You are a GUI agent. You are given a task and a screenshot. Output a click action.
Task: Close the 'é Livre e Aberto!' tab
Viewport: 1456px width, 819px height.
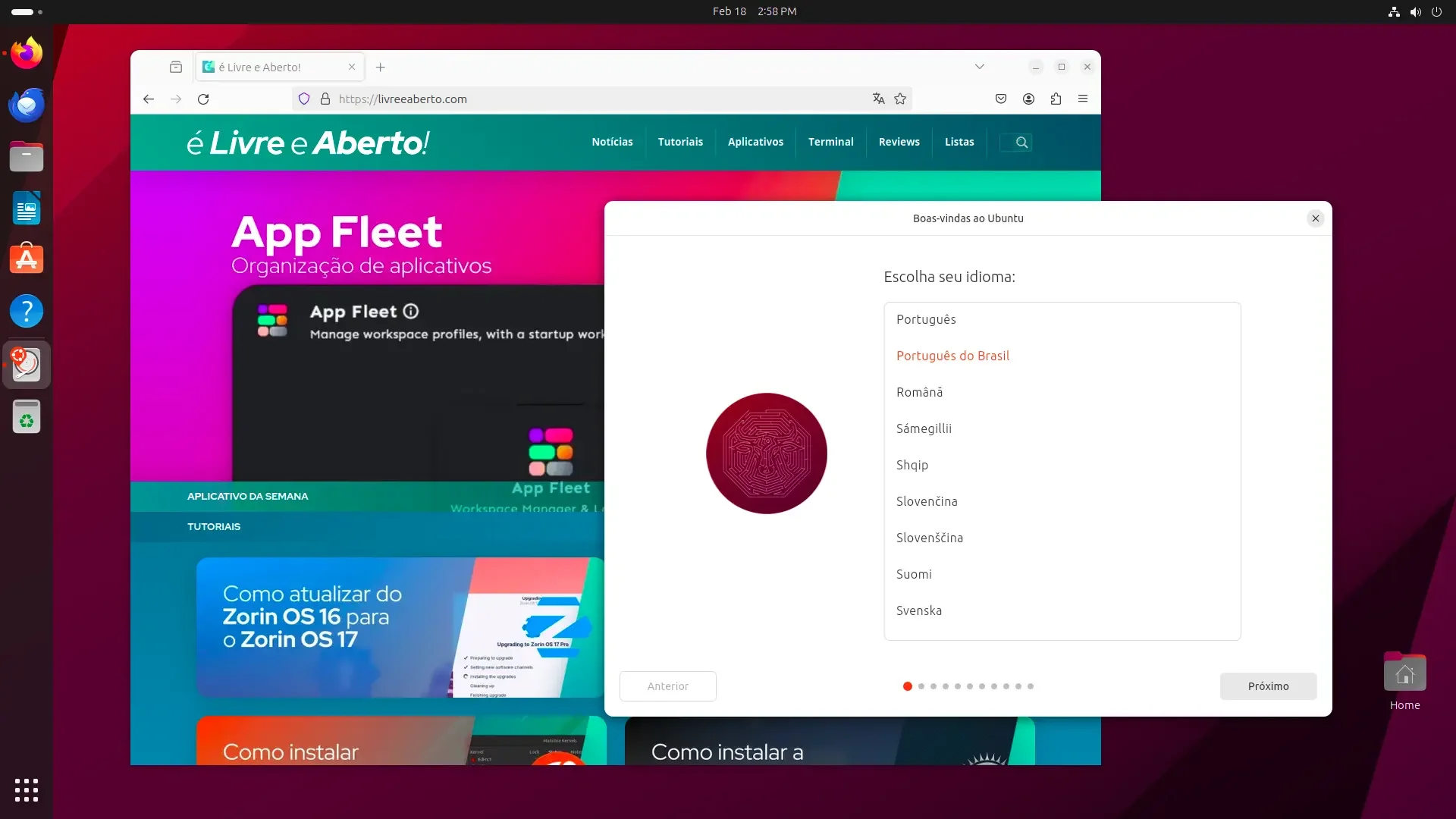click(x=352, y=67)
